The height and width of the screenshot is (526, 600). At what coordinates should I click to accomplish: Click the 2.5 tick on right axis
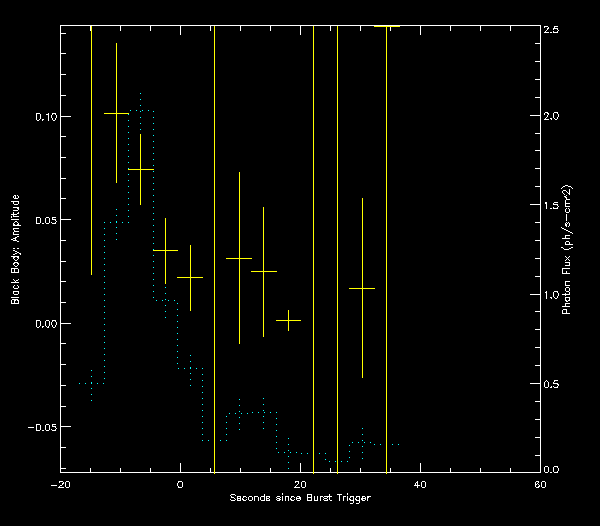551,29
